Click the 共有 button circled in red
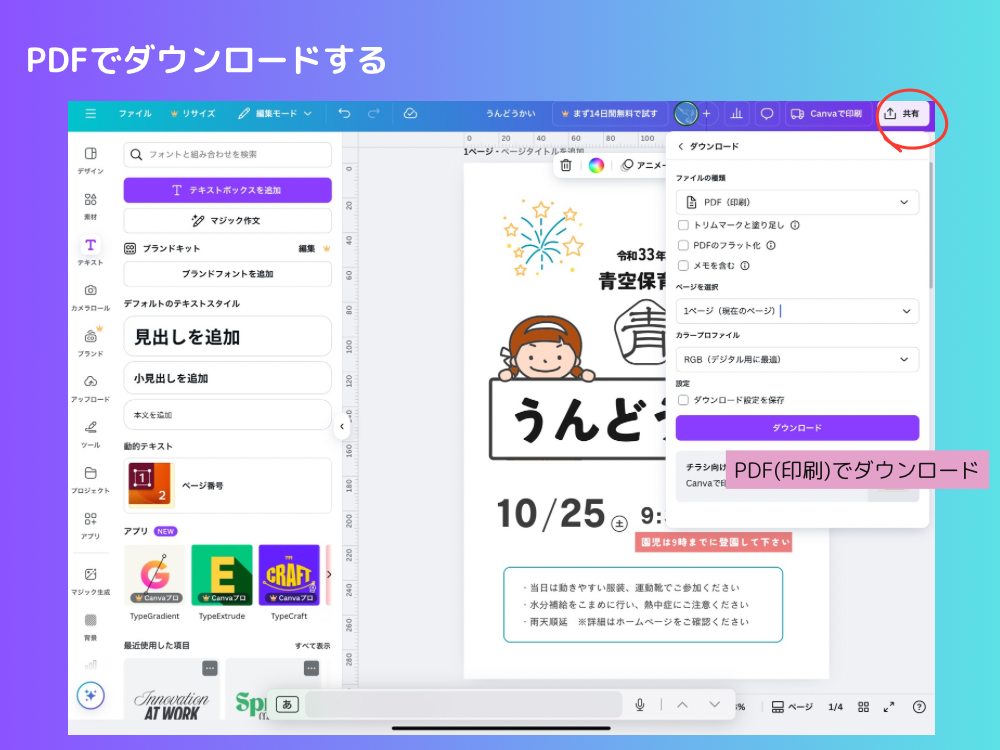 click(x=905, y=114)
